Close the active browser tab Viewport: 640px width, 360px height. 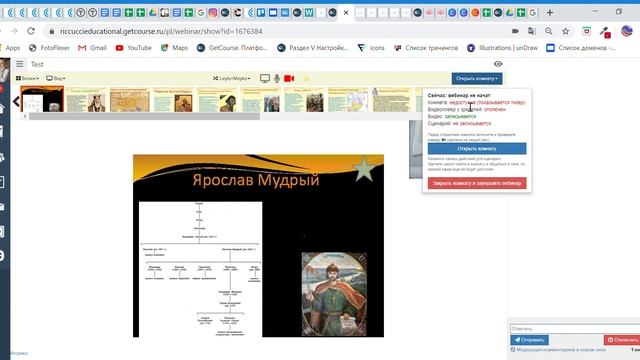point(346,13)
